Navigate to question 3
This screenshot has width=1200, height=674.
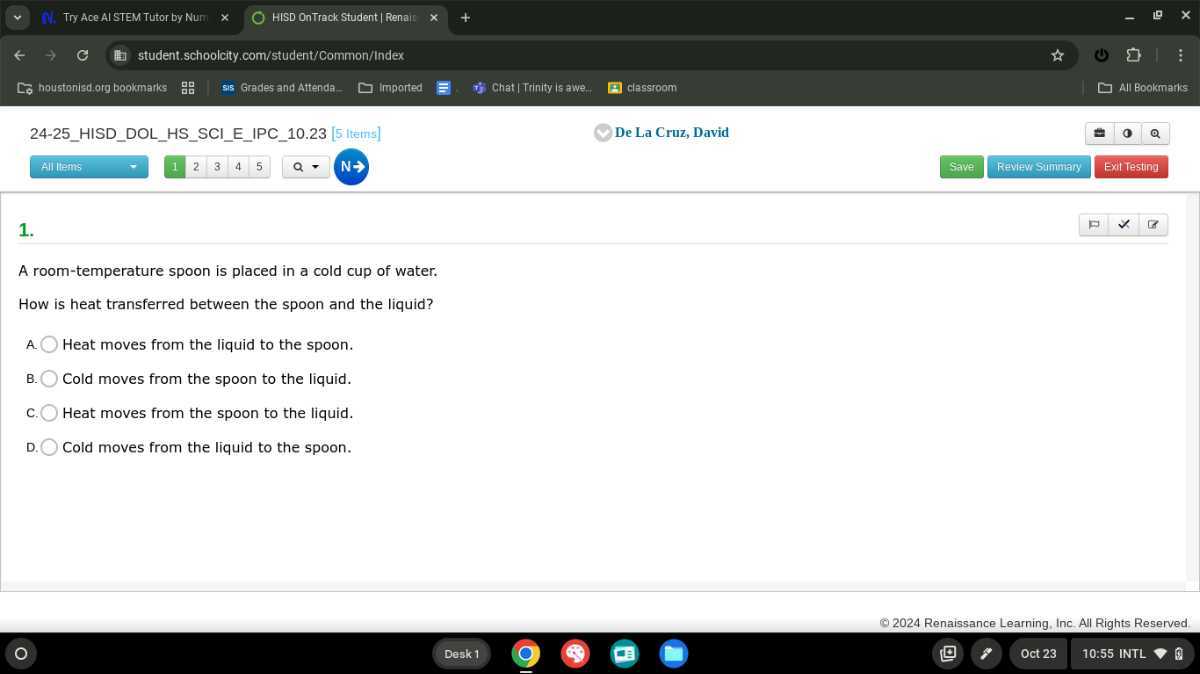(x=217, y=166)
